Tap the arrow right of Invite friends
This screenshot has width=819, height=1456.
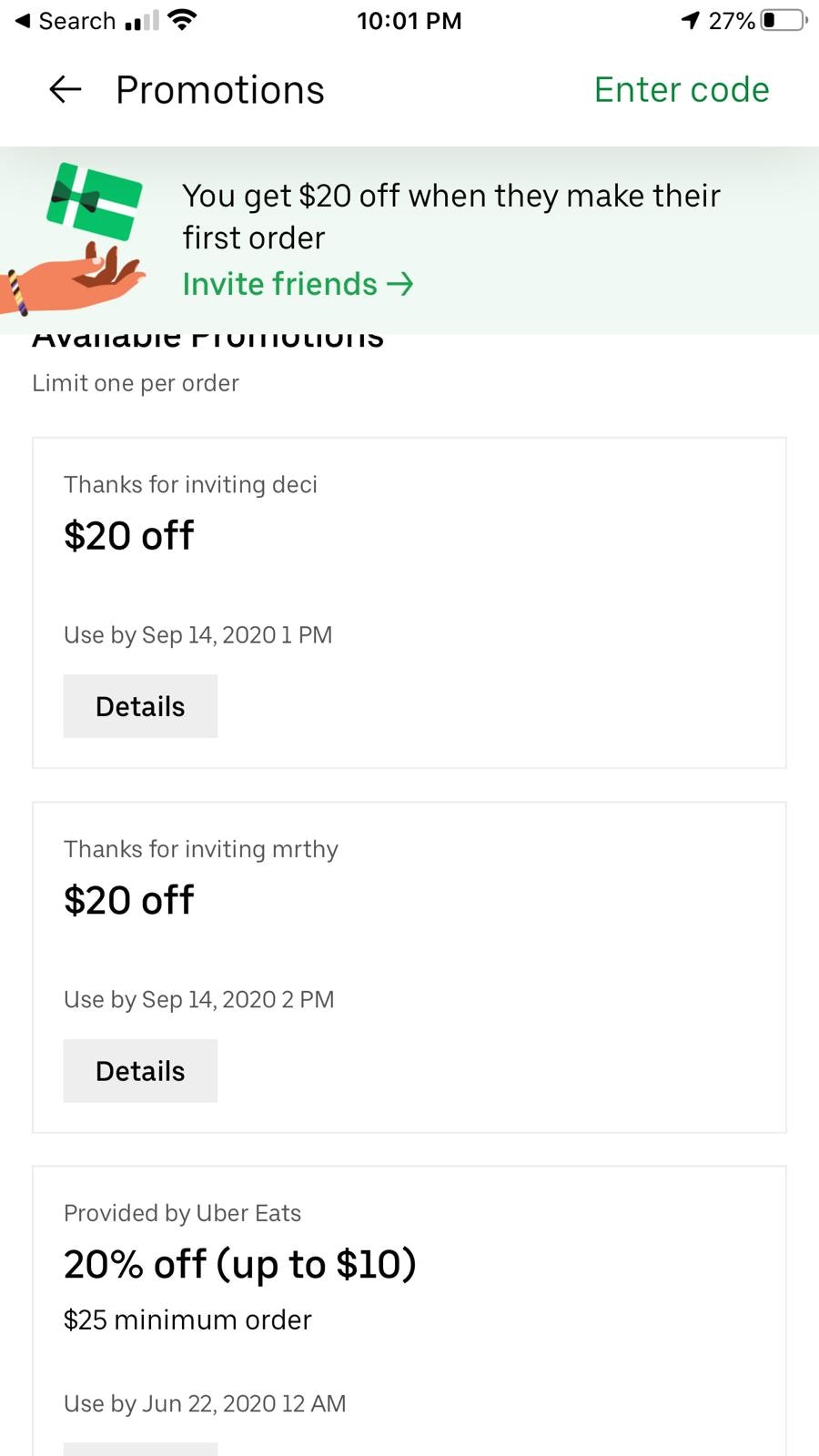400,284
